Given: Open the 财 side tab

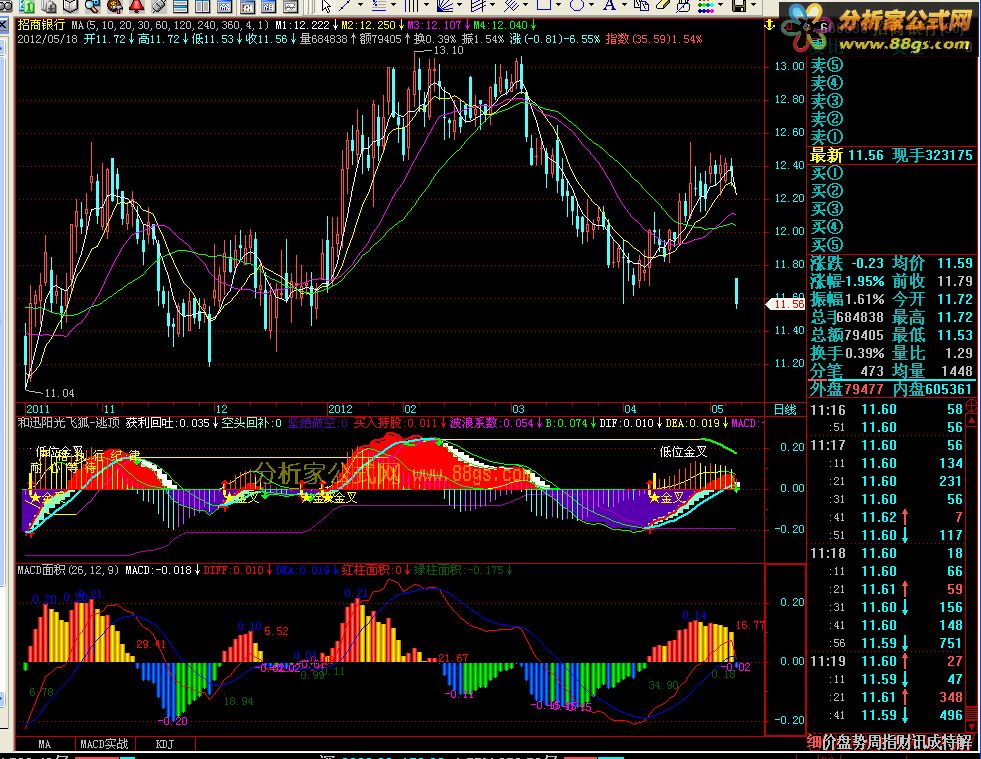Looking at the screenshot, I should coord(903,742).
